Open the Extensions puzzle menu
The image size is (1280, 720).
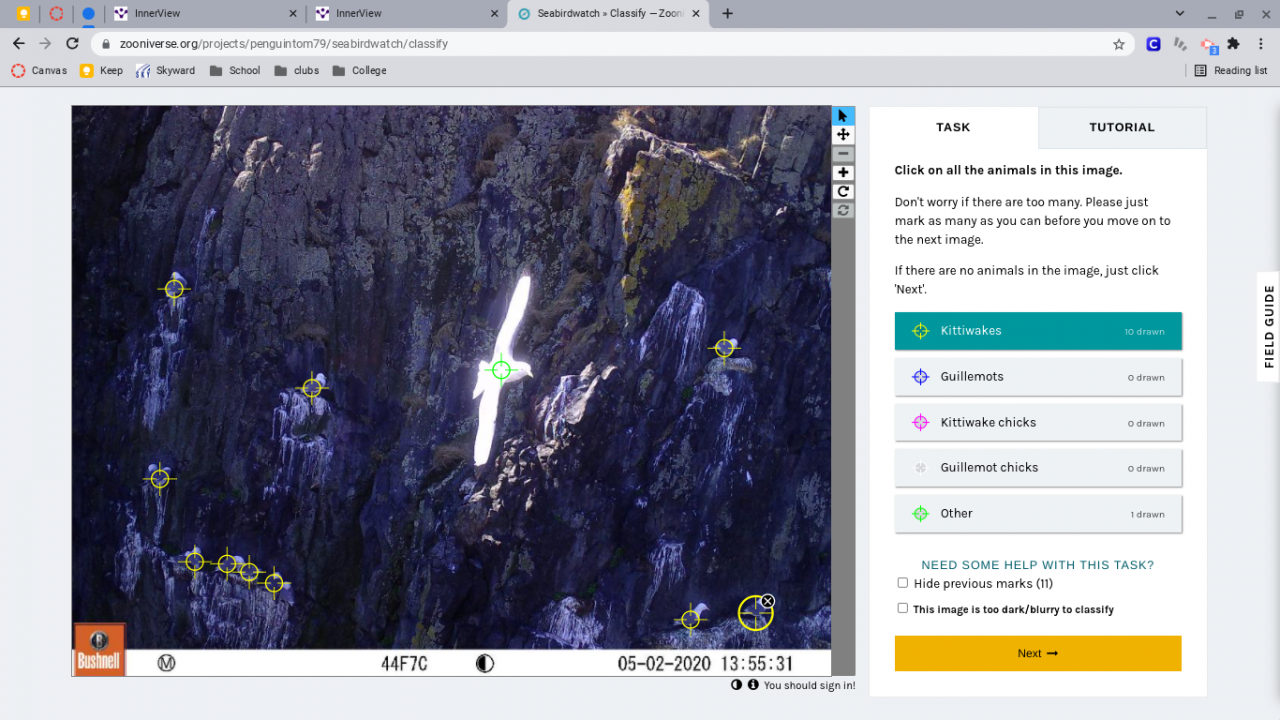tap(1233, 44)
